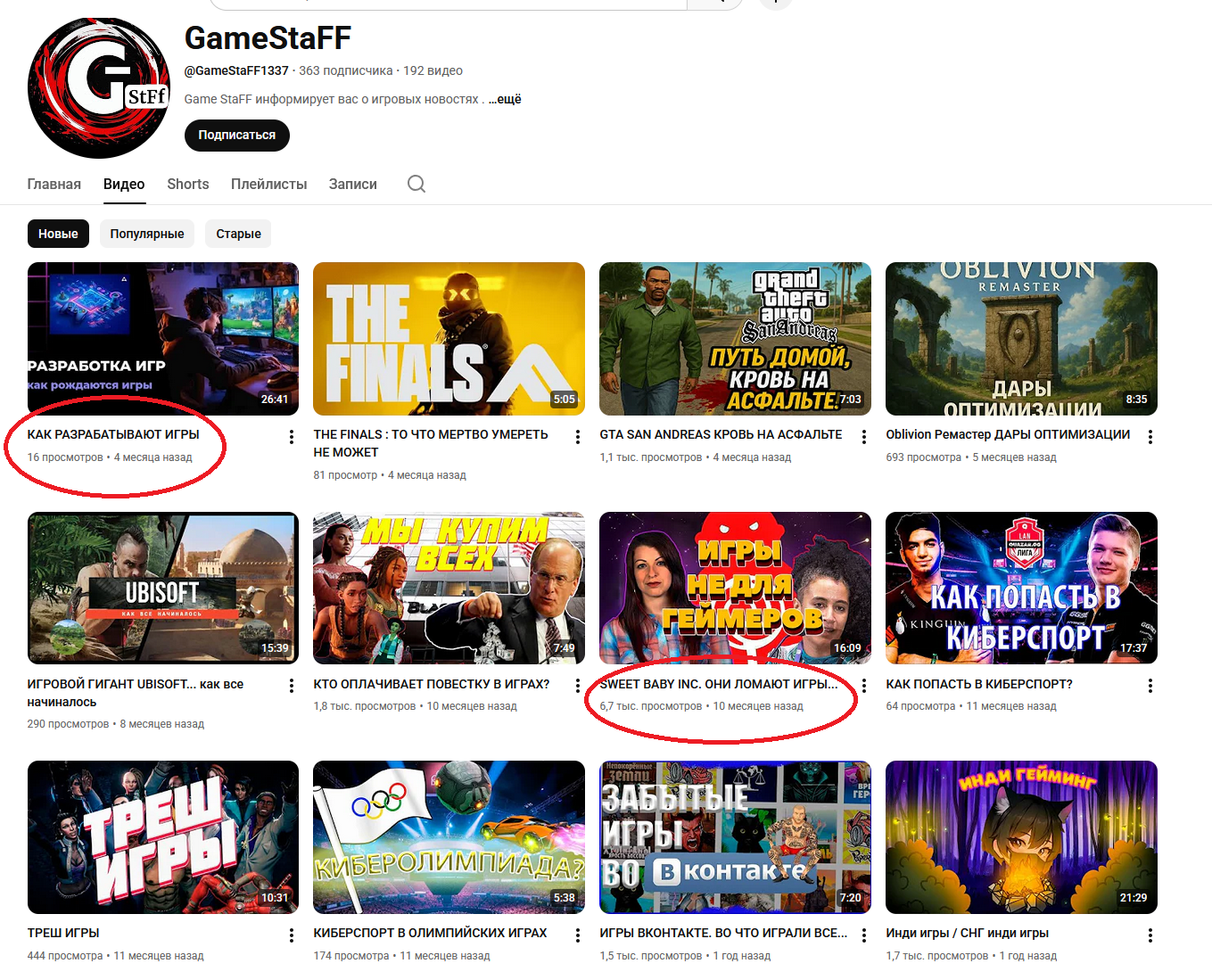Click the channel search magnifier icon
Viewport: 1212px width, 980px height.
click(416, 184)
